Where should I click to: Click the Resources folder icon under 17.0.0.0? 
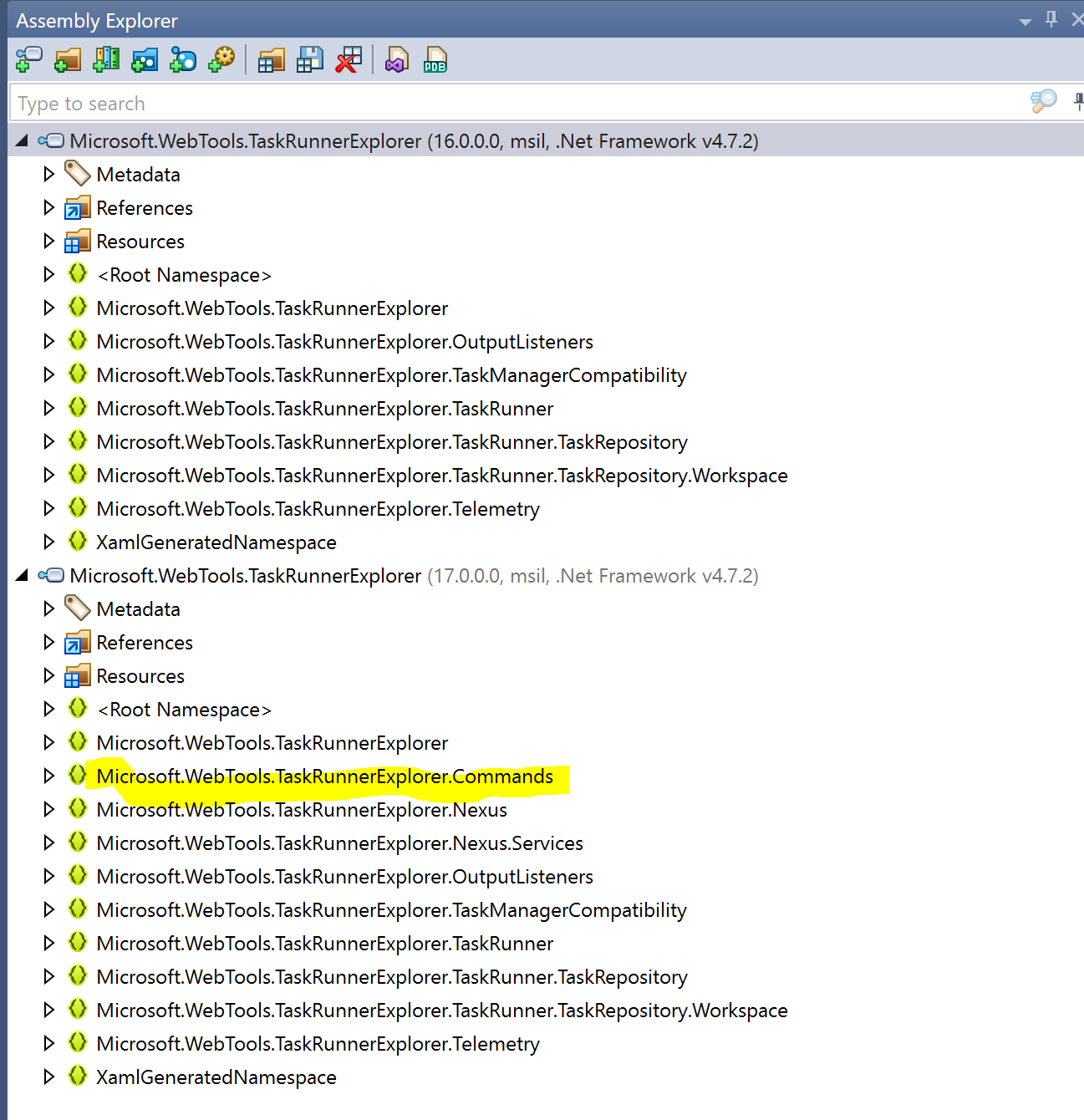coord(78,675)
